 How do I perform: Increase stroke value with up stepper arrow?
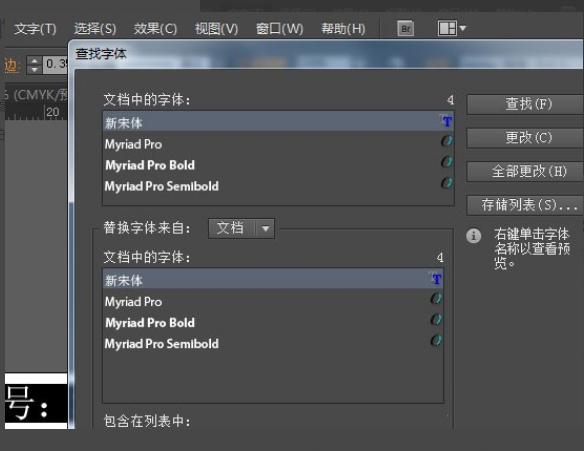[x=34, y=61]
